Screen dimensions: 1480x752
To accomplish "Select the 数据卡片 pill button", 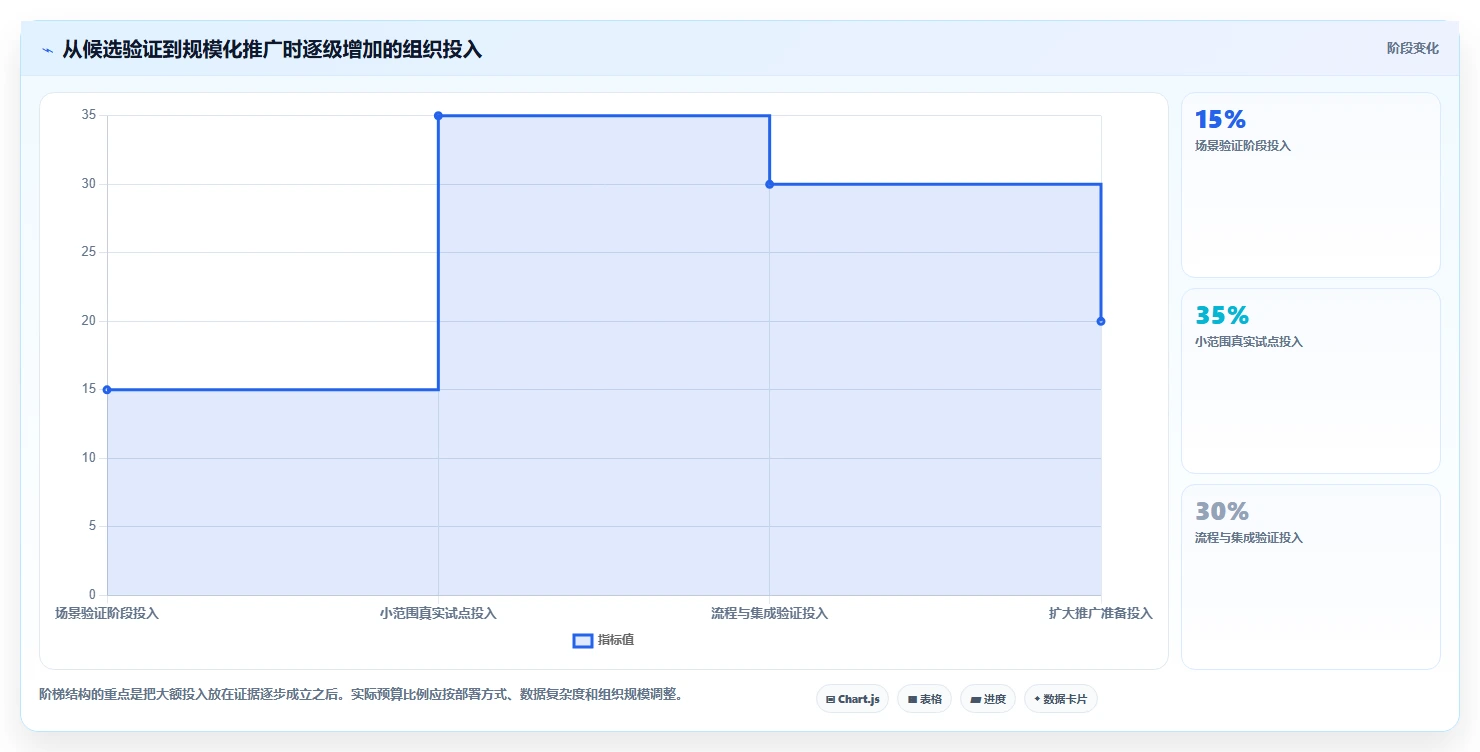I will 1060,699.
